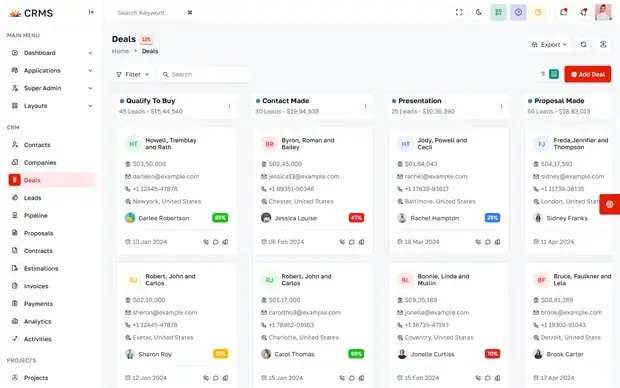The width and height of the screenshot is (620, 388).
Task: Open notifications bell icon in header
Action: [583, 12]
